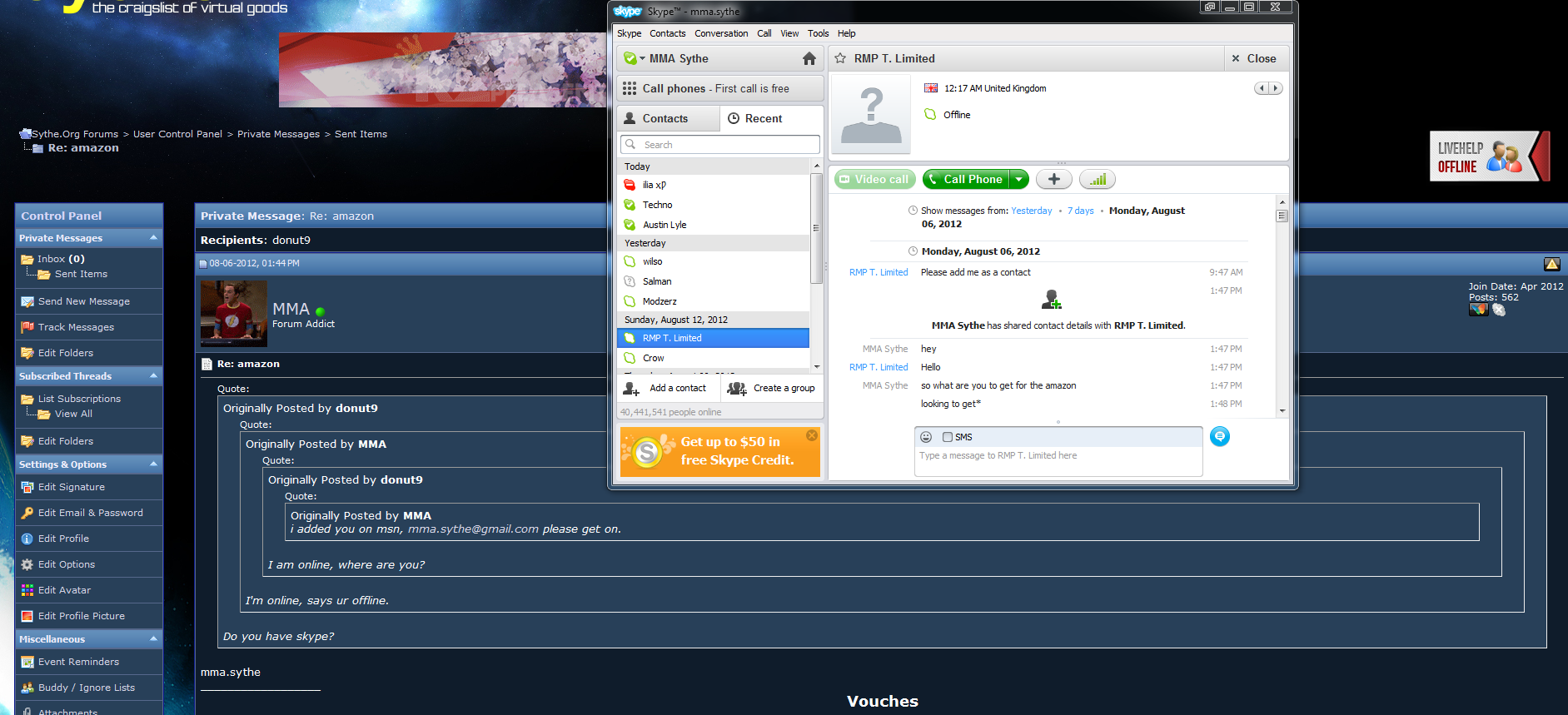Collapse the Settings & Options section
This screenshot has height=715, width=1568.
click(x=153, y=464)
